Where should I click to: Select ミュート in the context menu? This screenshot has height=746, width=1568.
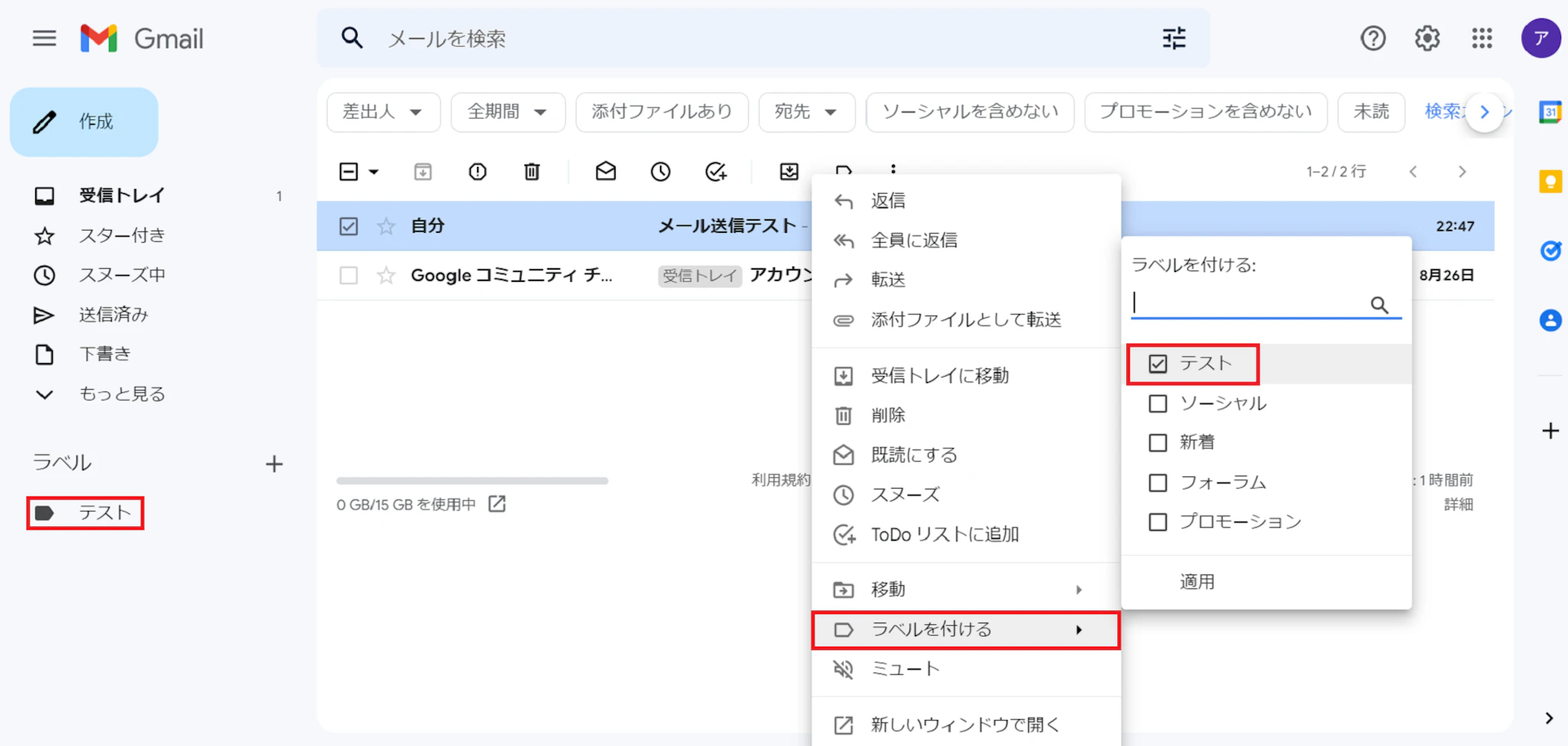(905, 669)
